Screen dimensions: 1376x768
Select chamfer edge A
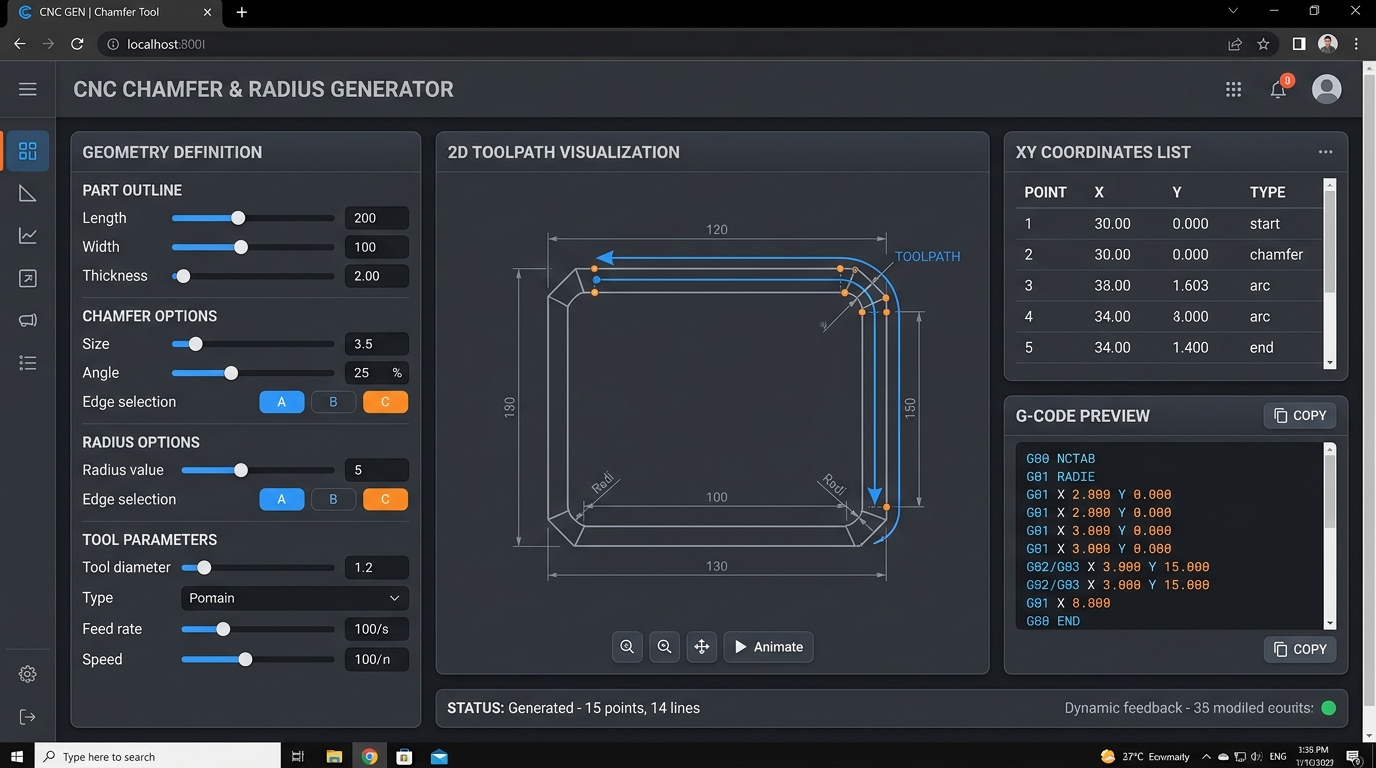pyautogui.click(x=282, y=402)
